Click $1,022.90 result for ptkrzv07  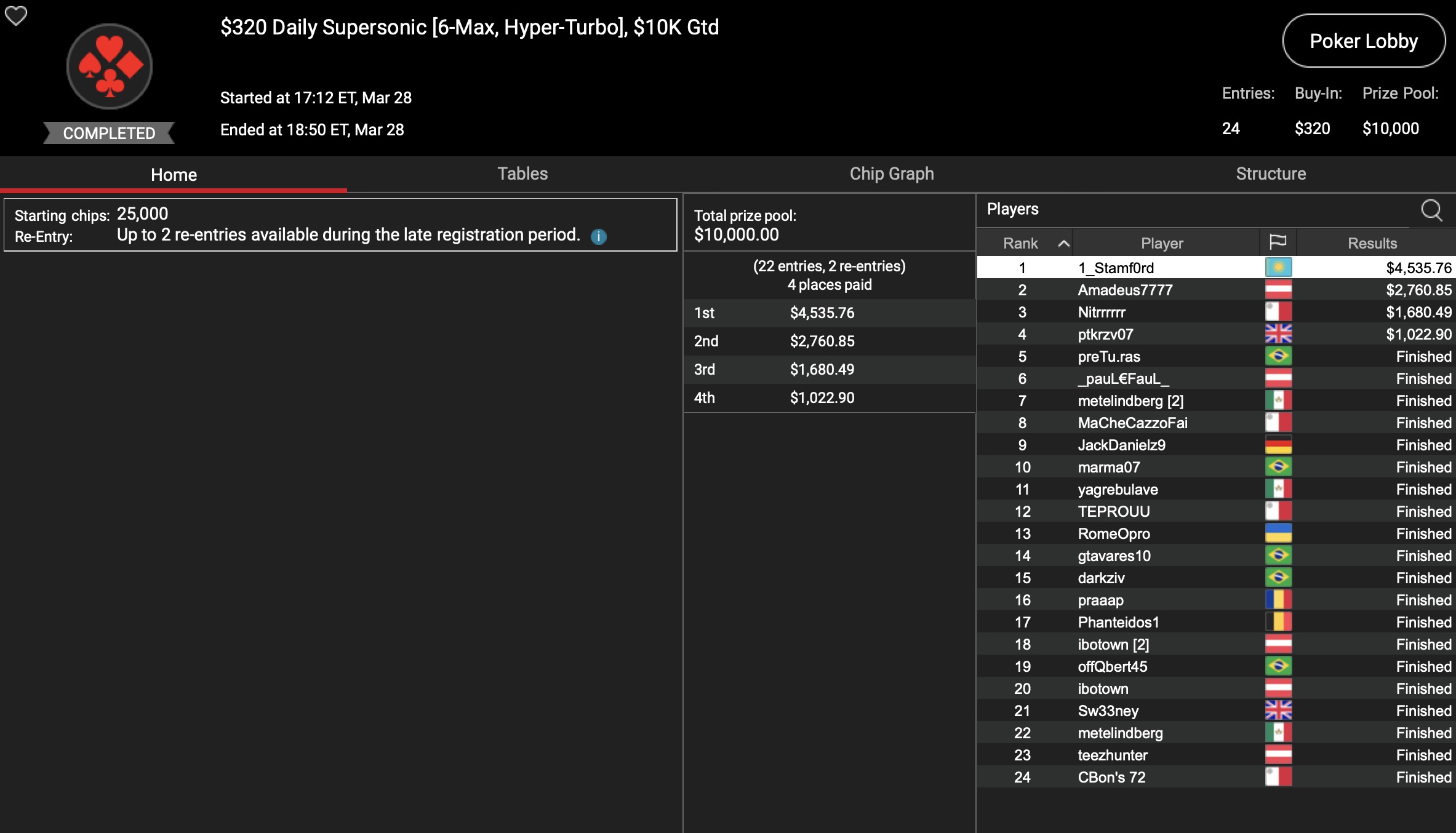click(x=1418, y=334)
